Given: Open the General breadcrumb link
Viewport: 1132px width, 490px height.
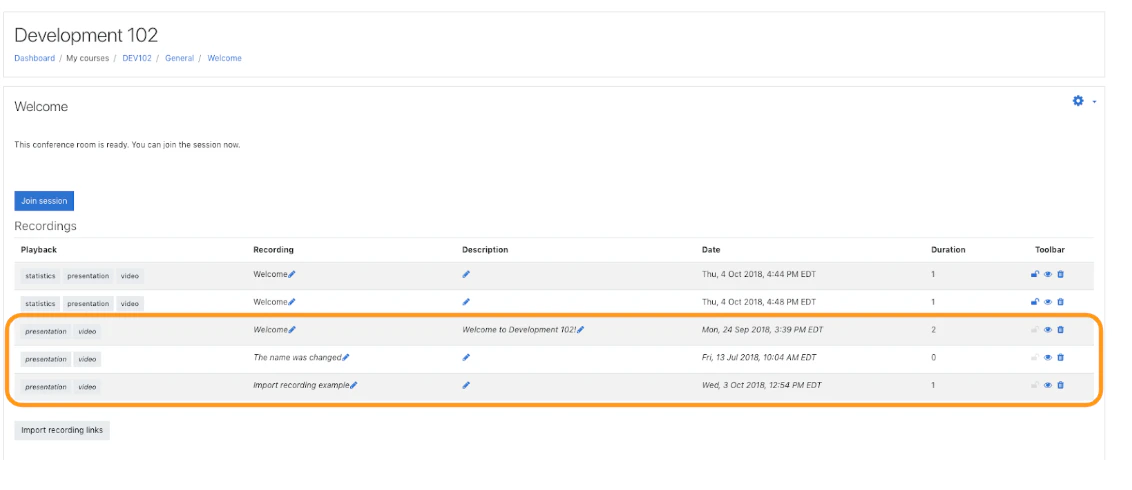Looking at the screenshot, I should (180, 58).
